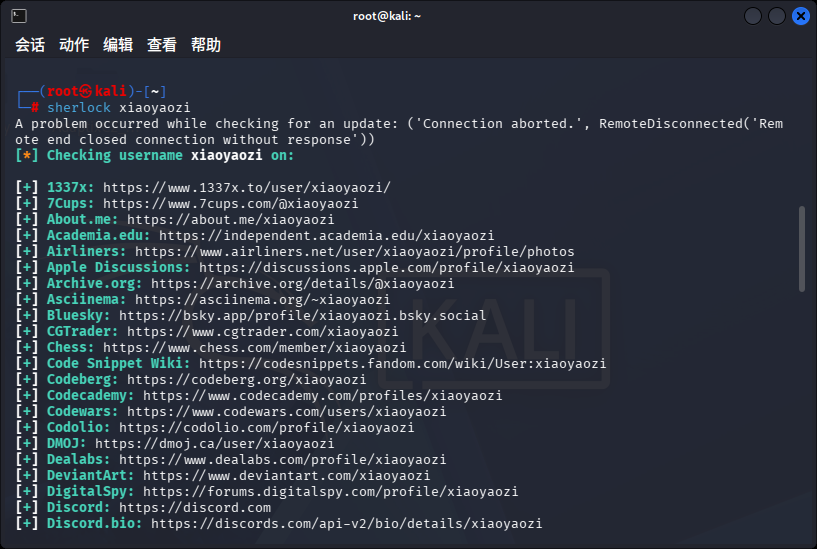Image resolution: width=817 pixels, height=549 pixels.
Task: Open the Chess.com member URL
Action: tap(254, 348)
